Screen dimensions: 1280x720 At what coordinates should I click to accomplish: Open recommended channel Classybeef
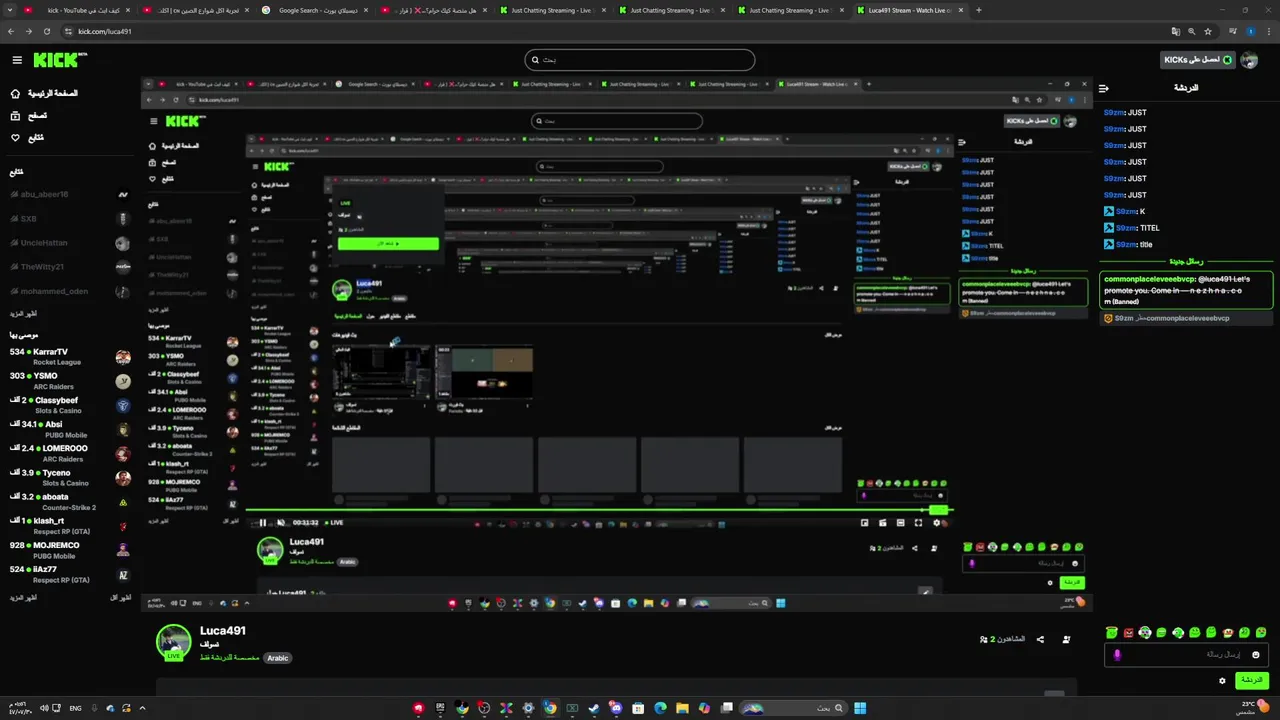(x=69, y=405)
